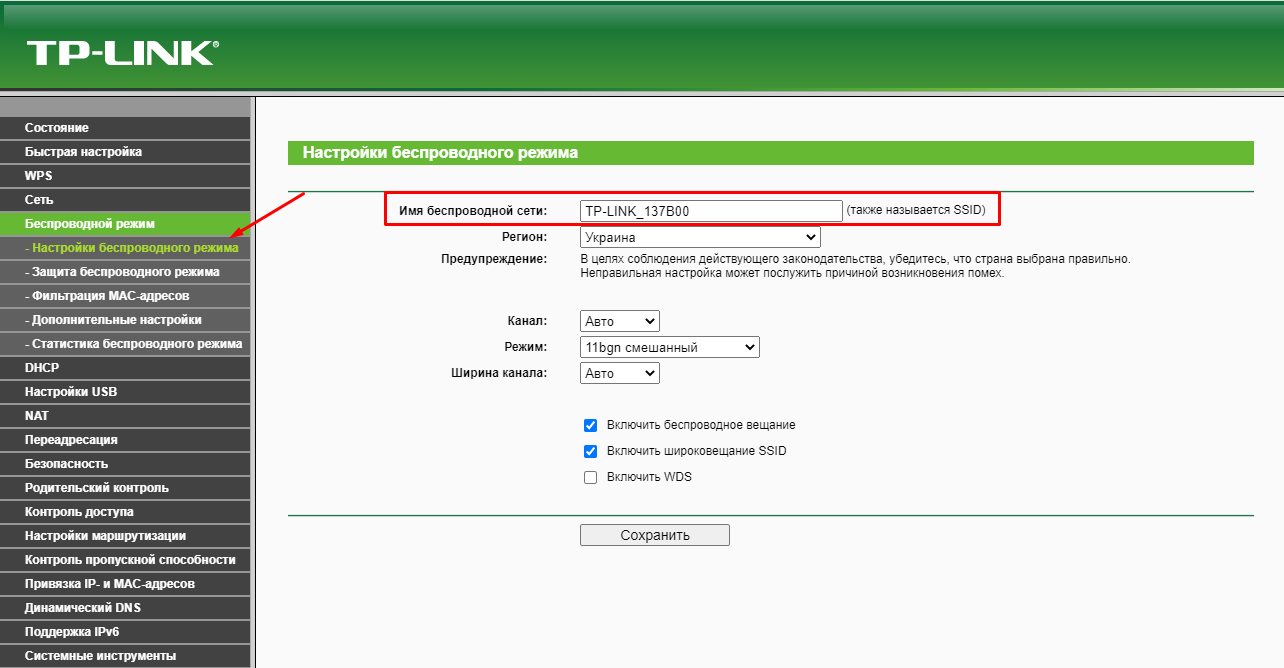Image resolution: width=1284 pixels, height=668 pixels.
Task: Click the text также называется SSID
Action: point(916,211)
